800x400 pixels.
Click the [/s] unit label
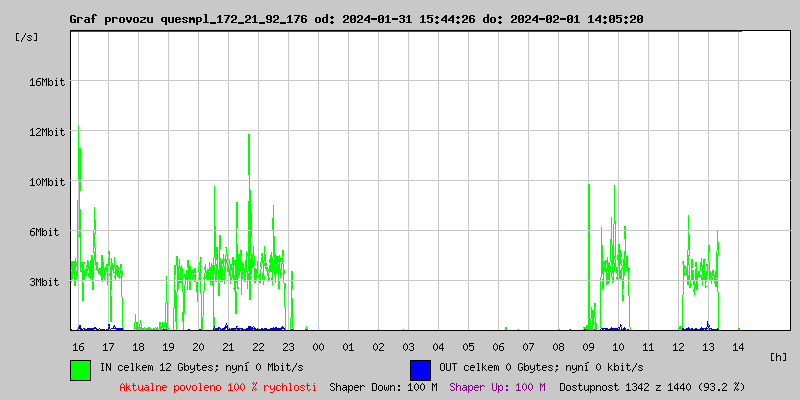click(x=27, y=37)
